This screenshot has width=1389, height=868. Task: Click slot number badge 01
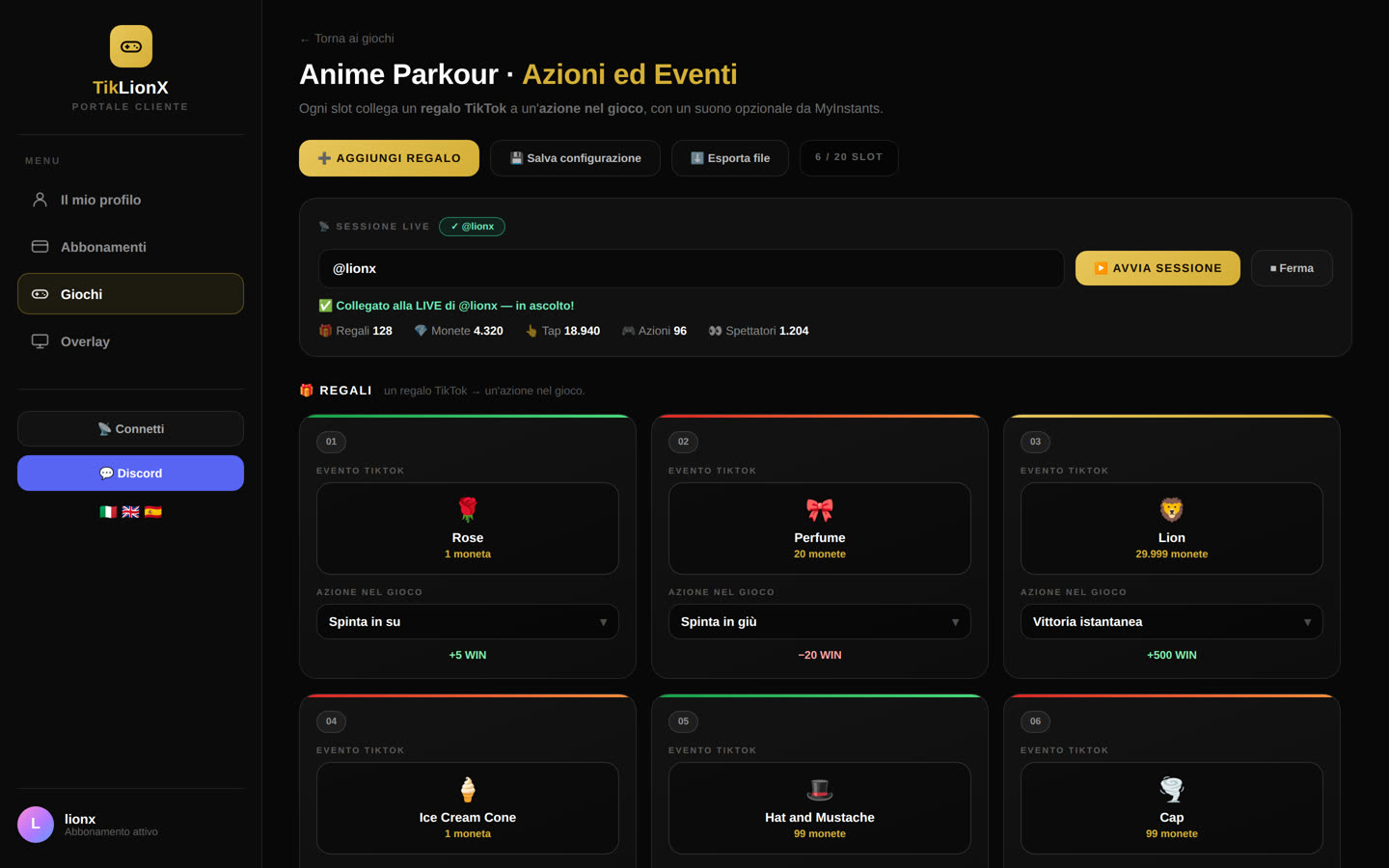coord(331,442)
